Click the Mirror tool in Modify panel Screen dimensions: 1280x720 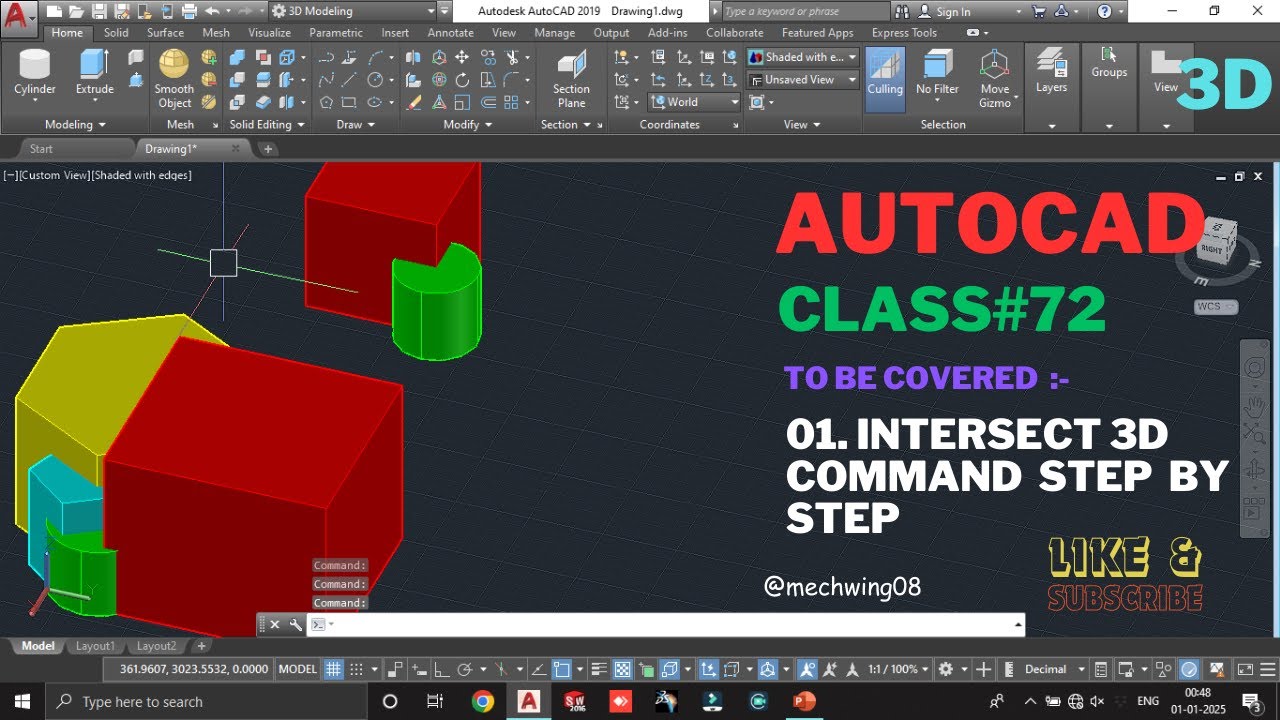point(413,58)
